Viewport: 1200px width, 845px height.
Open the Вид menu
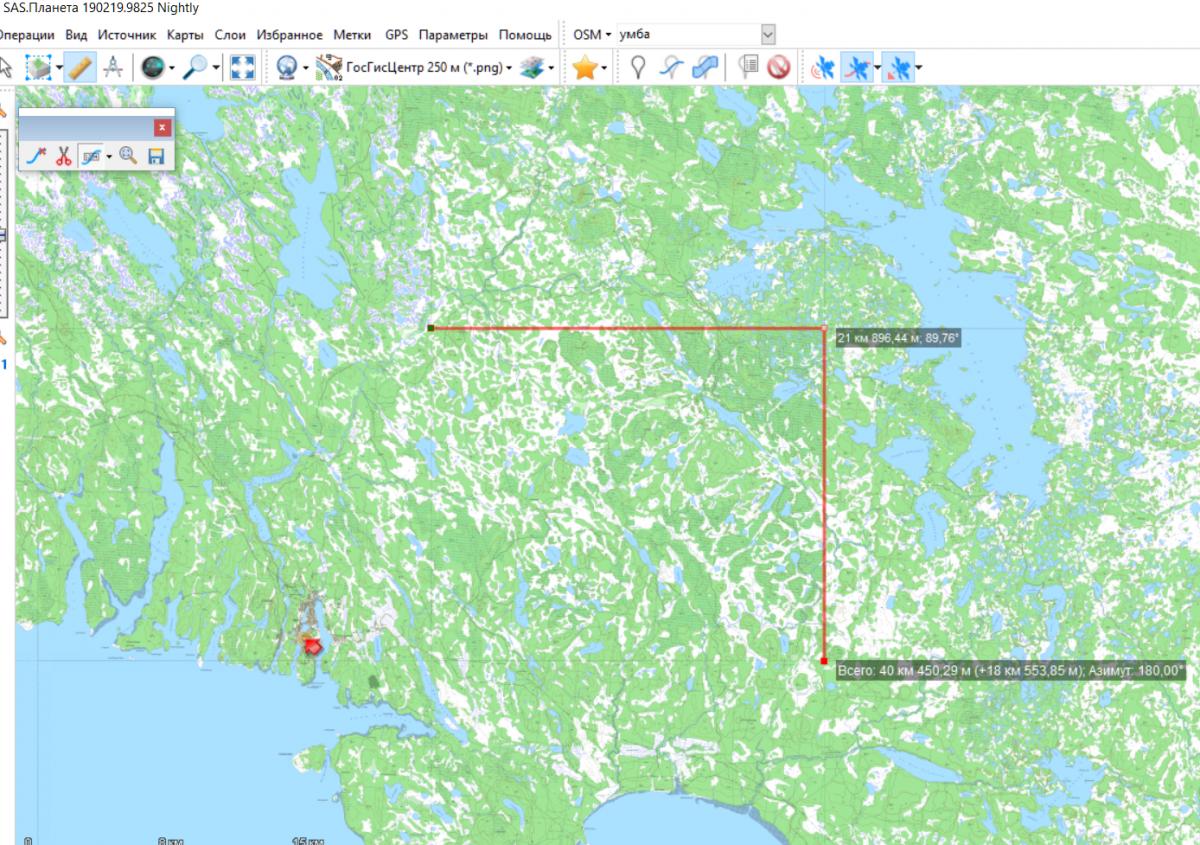click(x=76, y=34)
